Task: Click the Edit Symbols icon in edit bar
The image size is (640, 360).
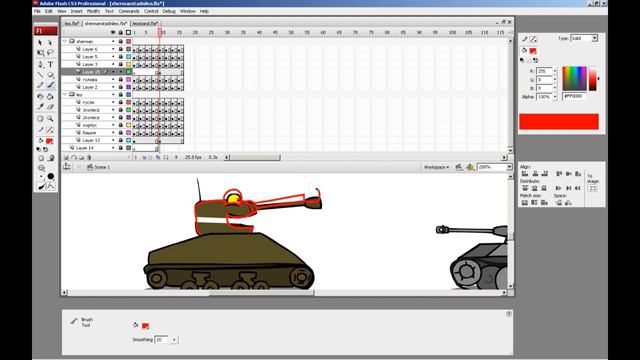Action: point(470,167)
